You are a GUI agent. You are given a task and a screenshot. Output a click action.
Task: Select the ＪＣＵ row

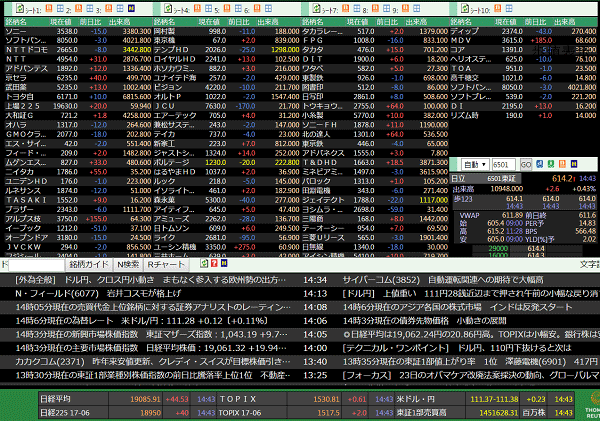226,106
